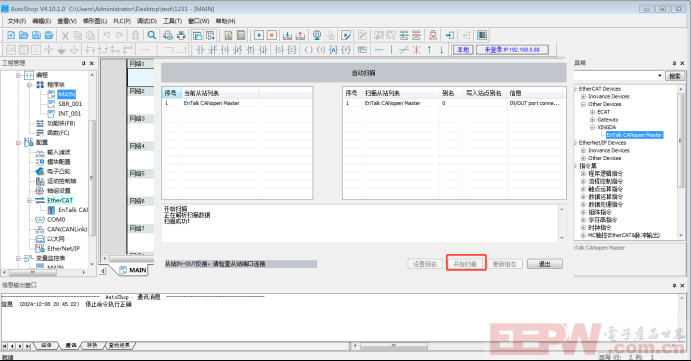Click the blue down arrow ladder icon
This screenshot has height=361, width=691.
[442, 50]
